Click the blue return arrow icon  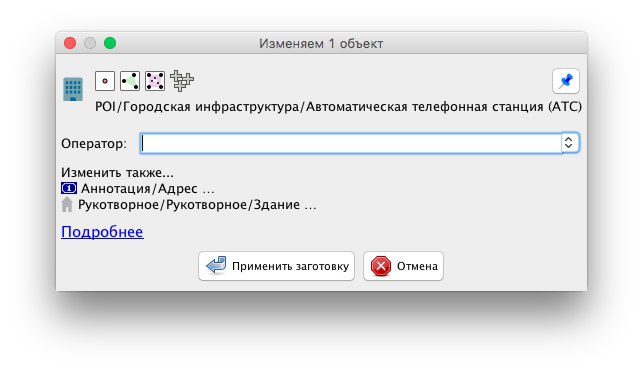[x=216, y=266]
